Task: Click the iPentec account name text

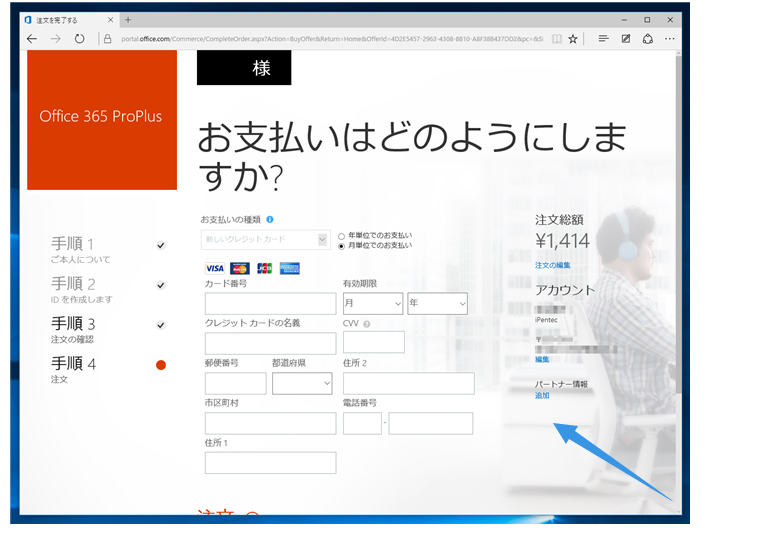Action: (546, 320)
